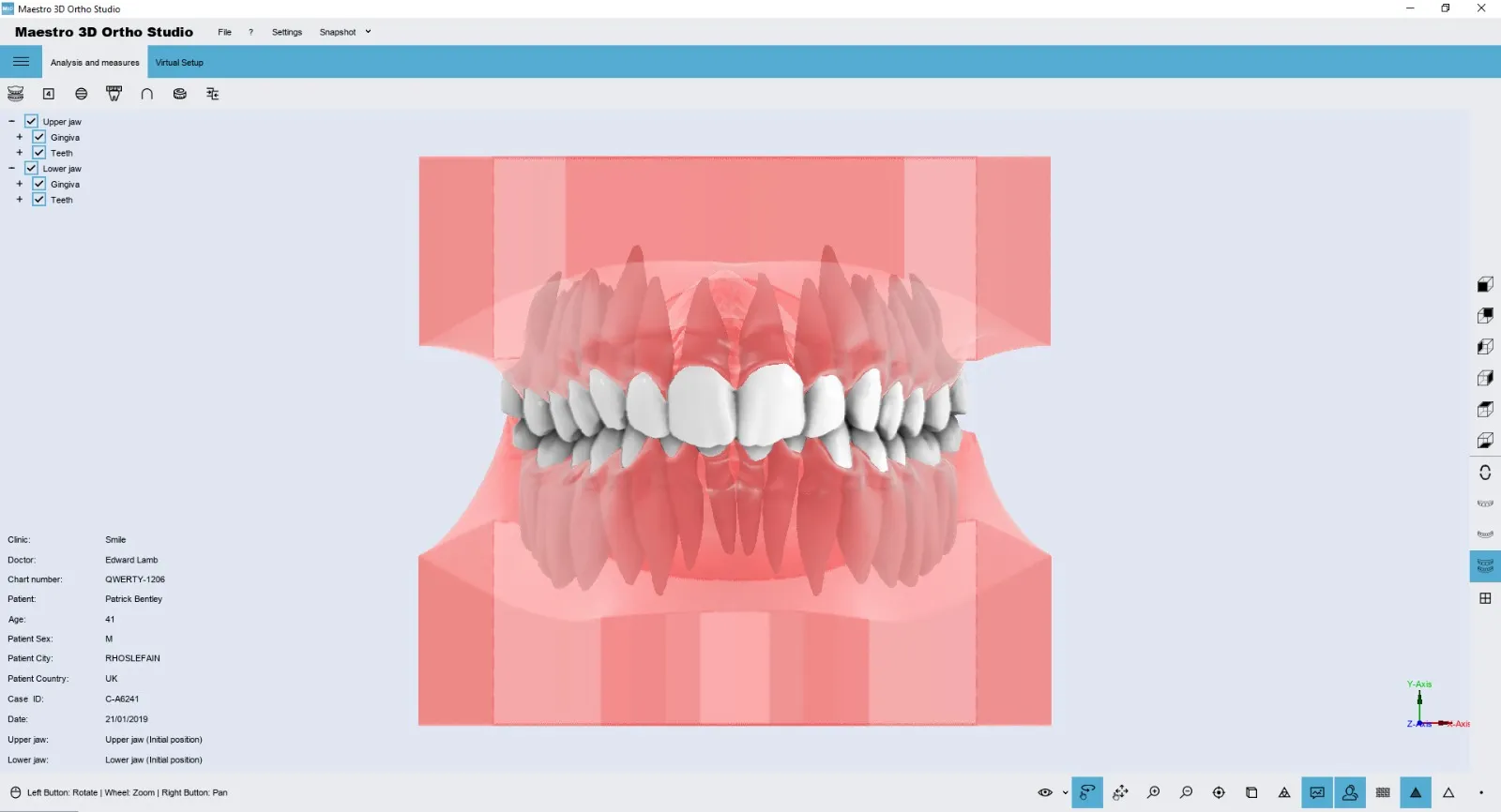The height and width of the screenshot is (812, 1501).
Task: Collapse the Upper jaw tree node
Action: tap(11, 122)
